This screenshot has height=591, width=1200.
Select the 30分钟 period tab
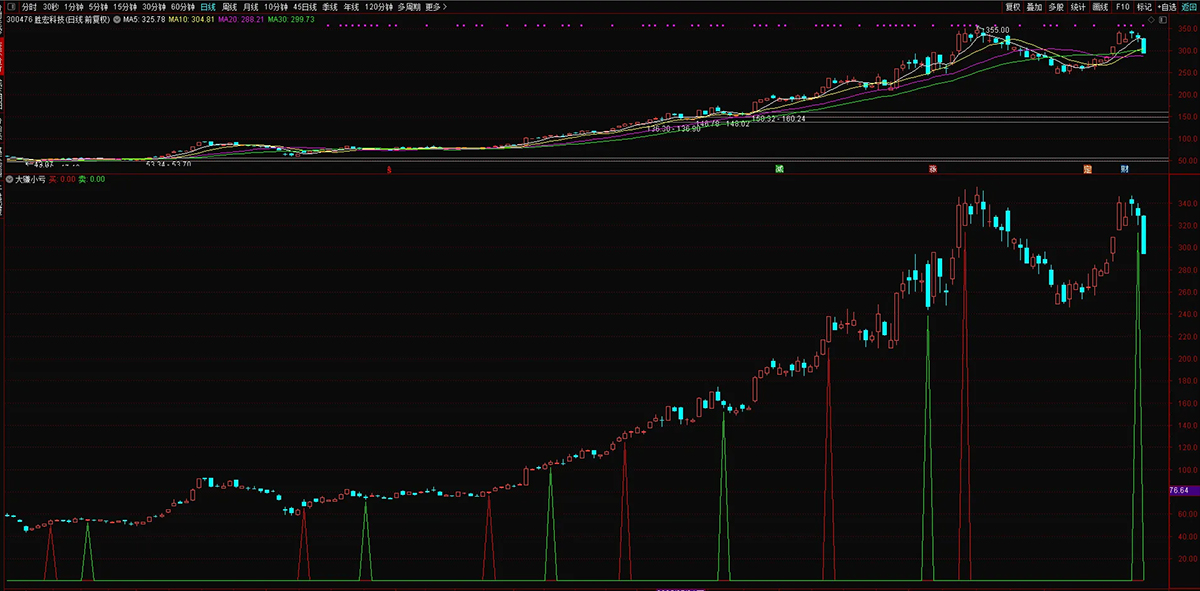pyautogui.click(x=154, y=6)
